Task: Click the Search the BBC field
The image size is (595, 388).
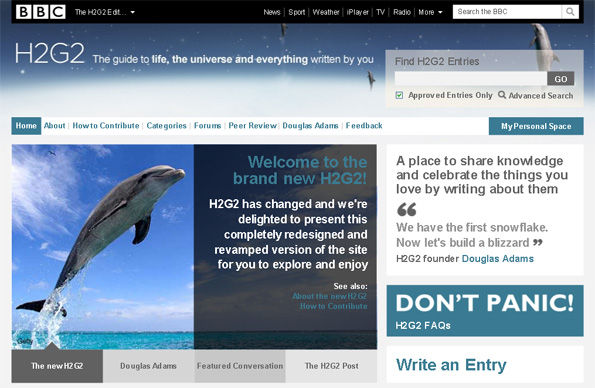Action: (507, 12)
